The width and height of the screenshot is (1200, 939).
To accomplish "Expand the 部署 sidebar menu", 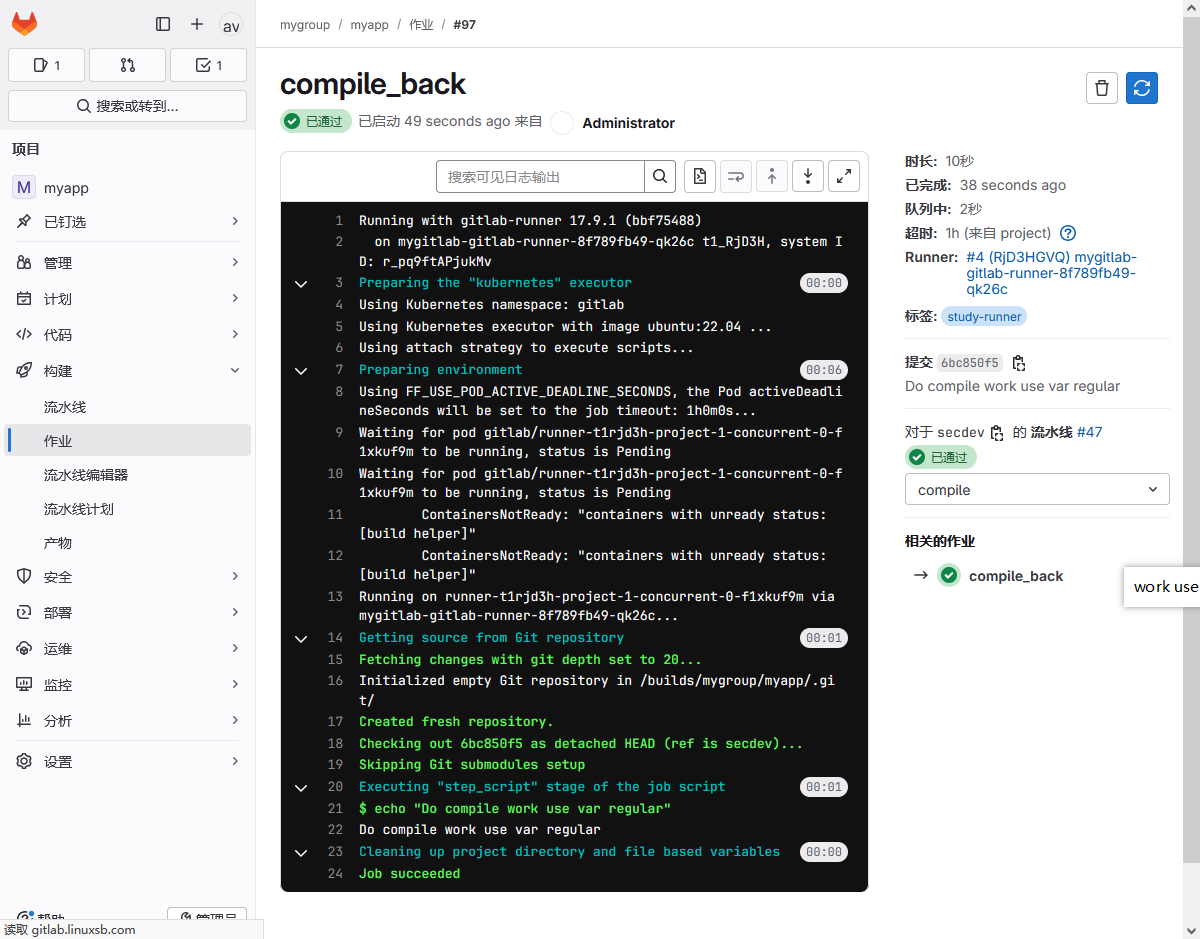I will click(x=127, y=613).
